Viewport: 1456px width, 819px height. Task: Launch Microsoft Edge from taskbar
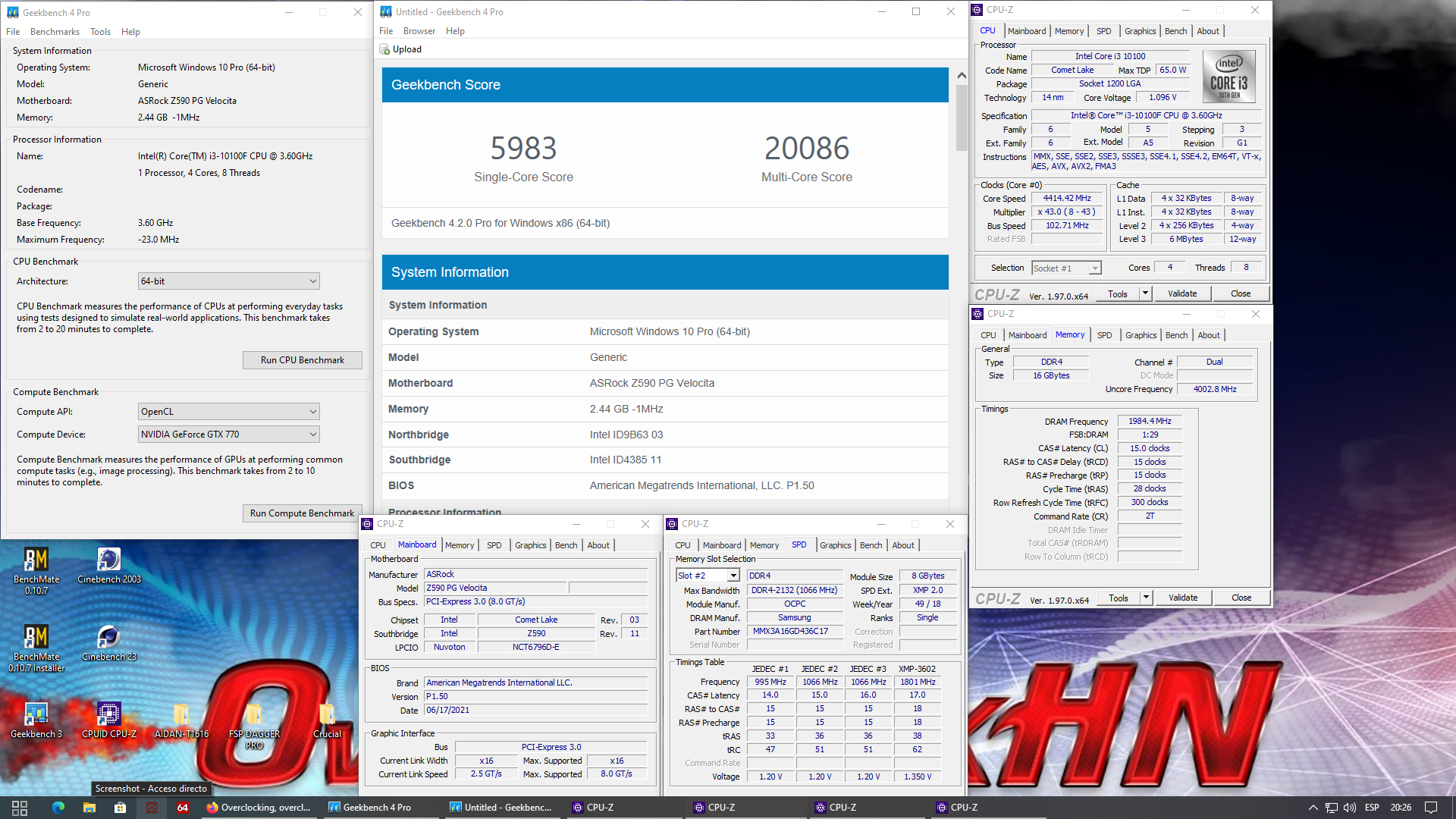click(58, 808)
